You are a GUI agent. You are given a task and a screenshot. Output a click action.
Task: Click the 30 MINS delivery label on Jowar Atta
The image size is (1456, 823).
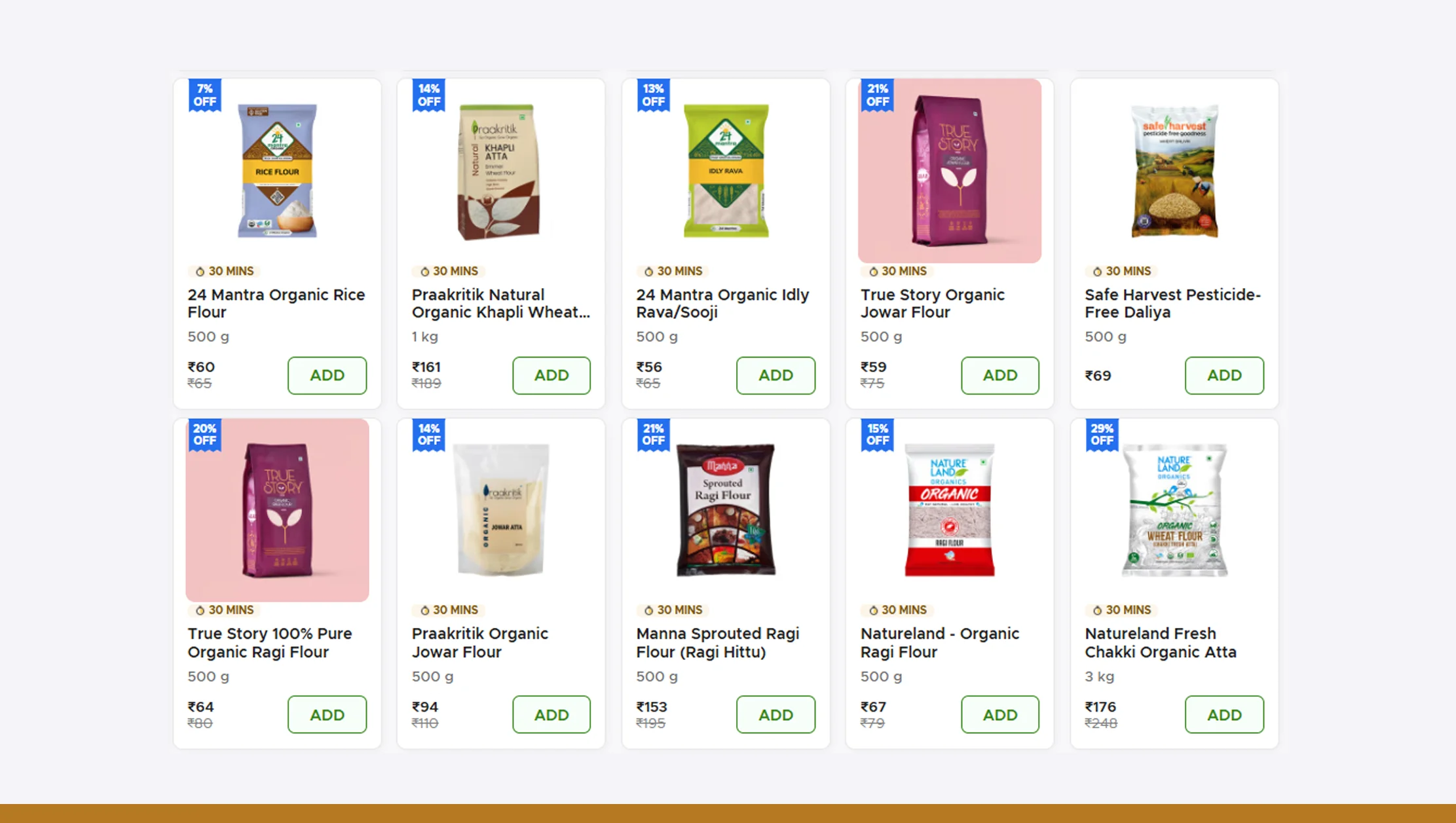click(x=448, y=610)
